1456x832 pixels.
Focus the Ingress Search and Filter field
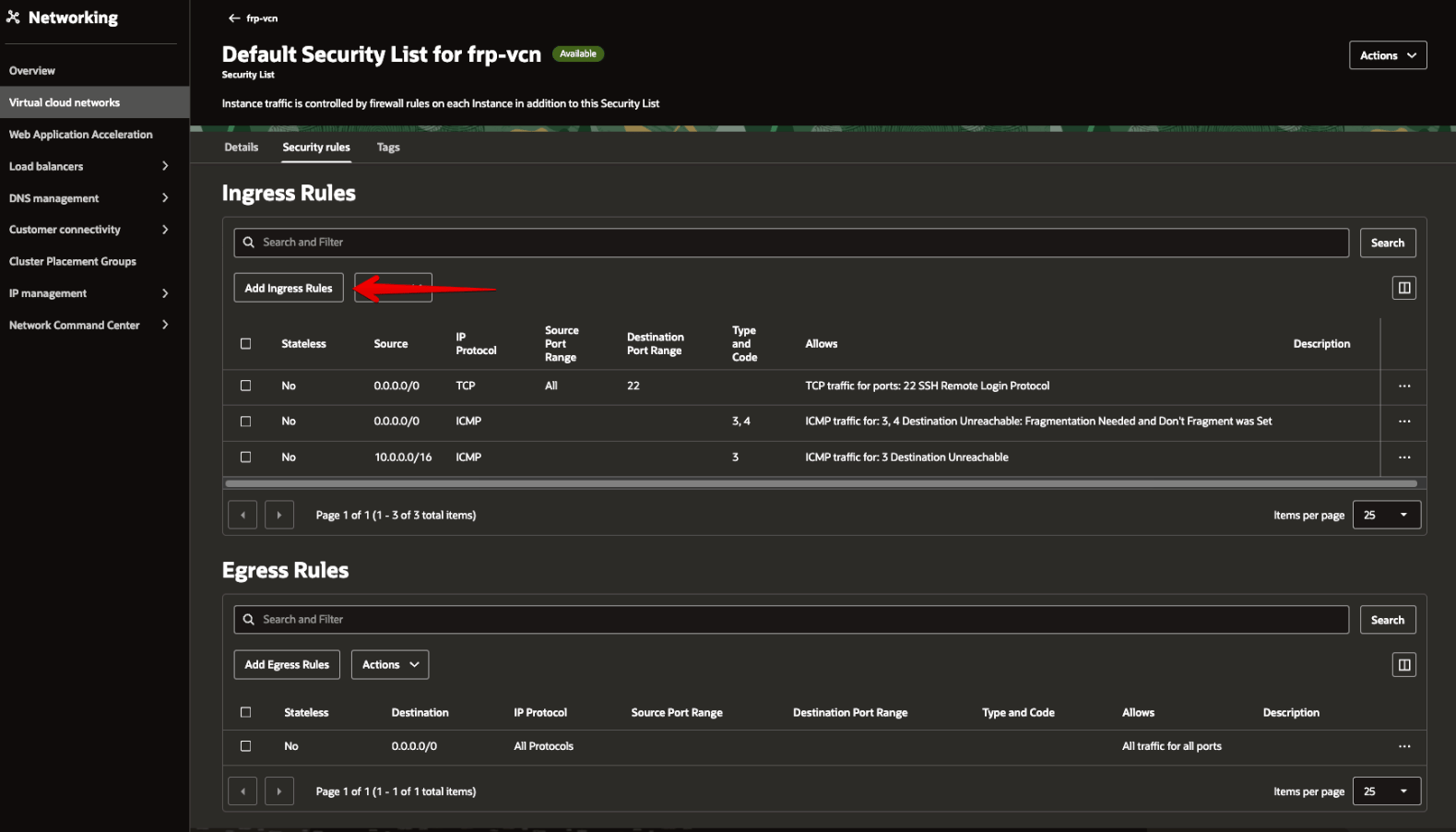coord(791,243)
